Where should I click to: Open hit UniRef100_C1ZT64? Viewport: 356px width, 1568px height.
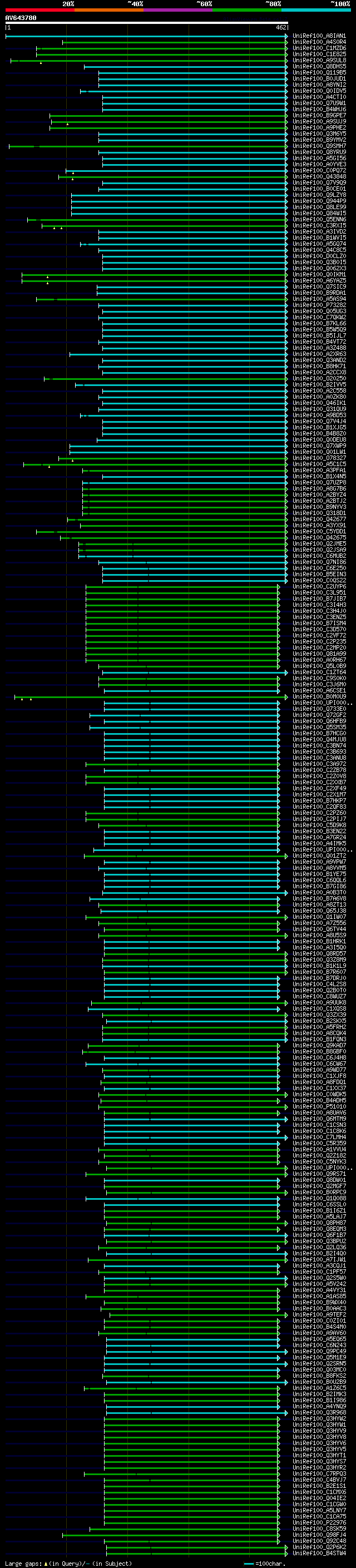pyautogui.click(x=319, y=672)
